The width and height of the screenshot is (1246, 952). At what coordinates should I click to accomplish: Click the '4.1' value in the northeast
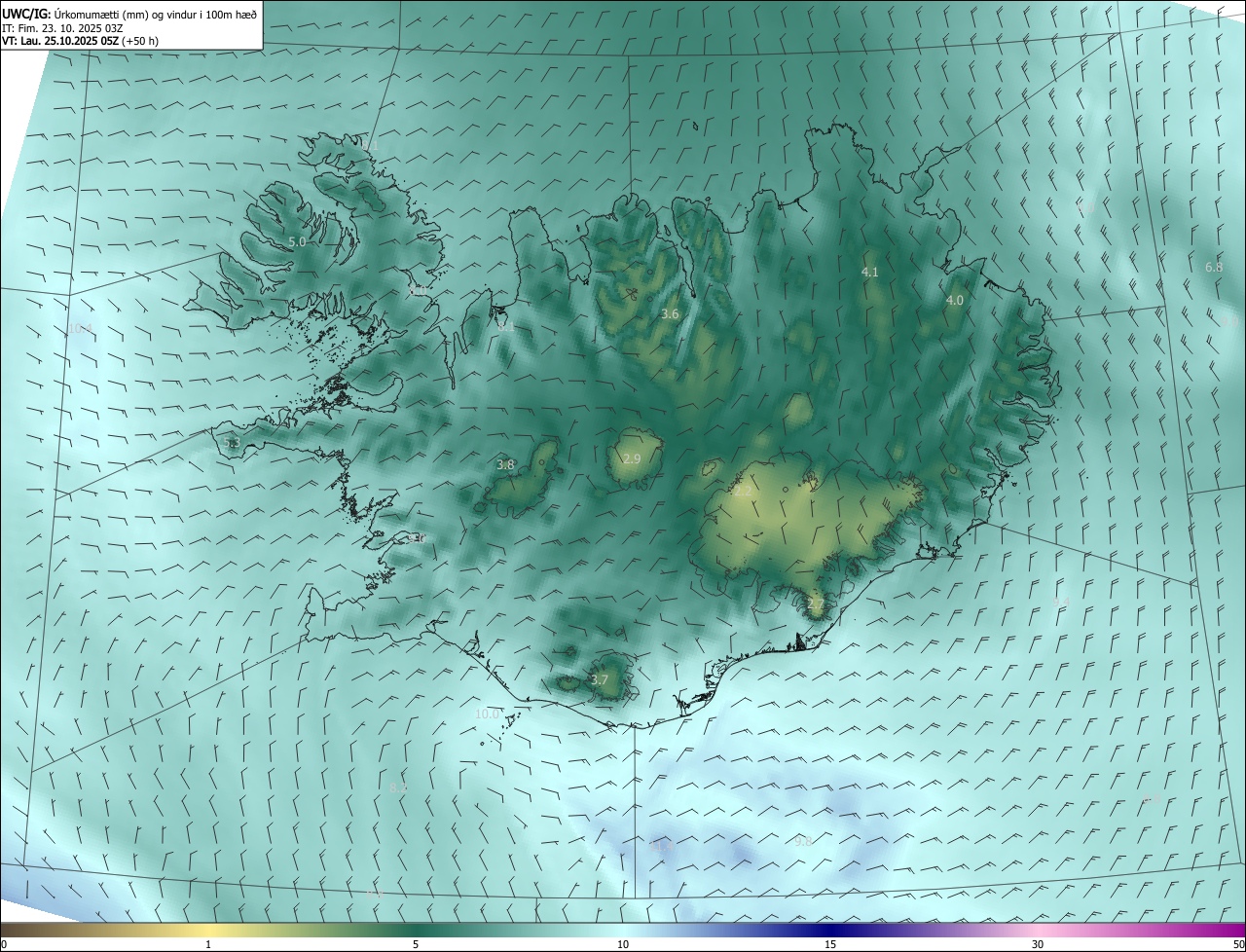pos(870,272)
